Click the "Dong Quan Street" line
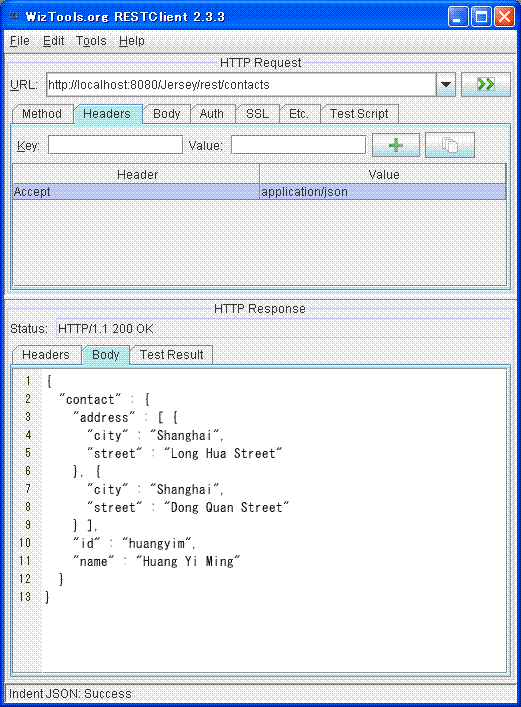 188,508
